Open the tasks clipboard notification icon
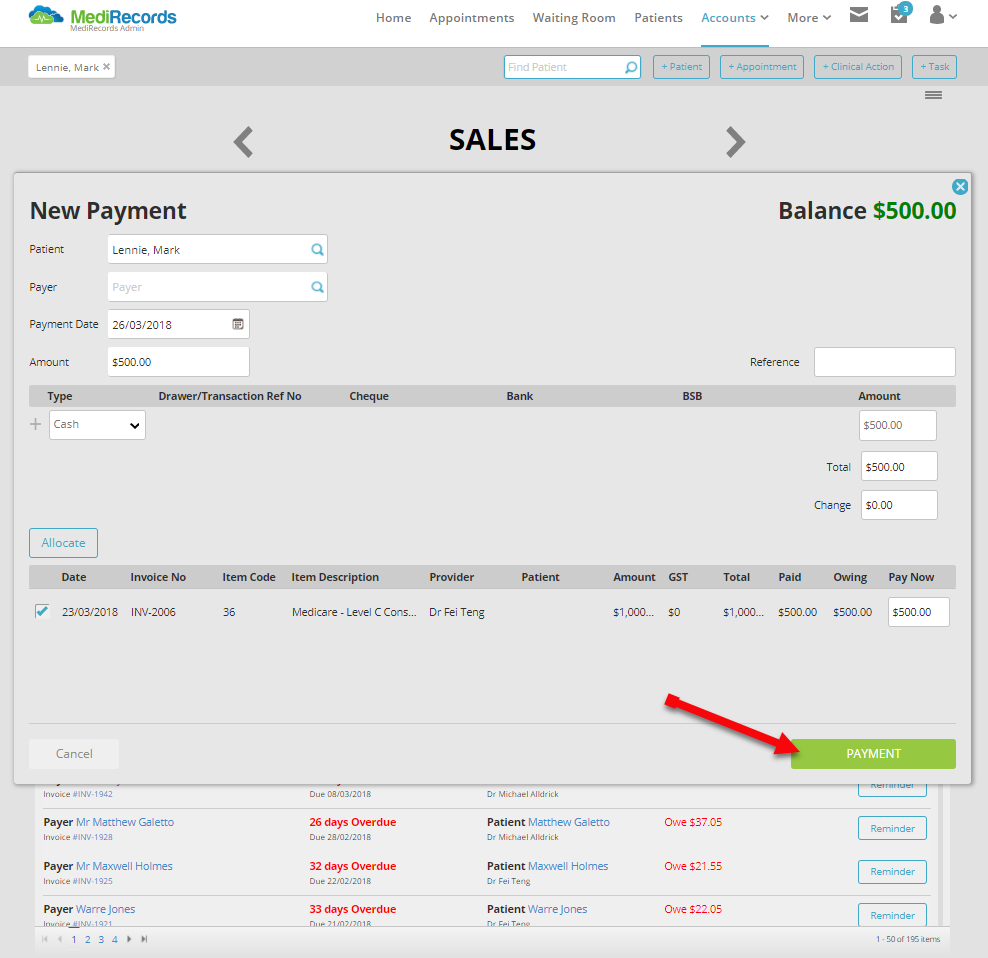Screen dimensions: 988x958 click(x=899, y=14)
